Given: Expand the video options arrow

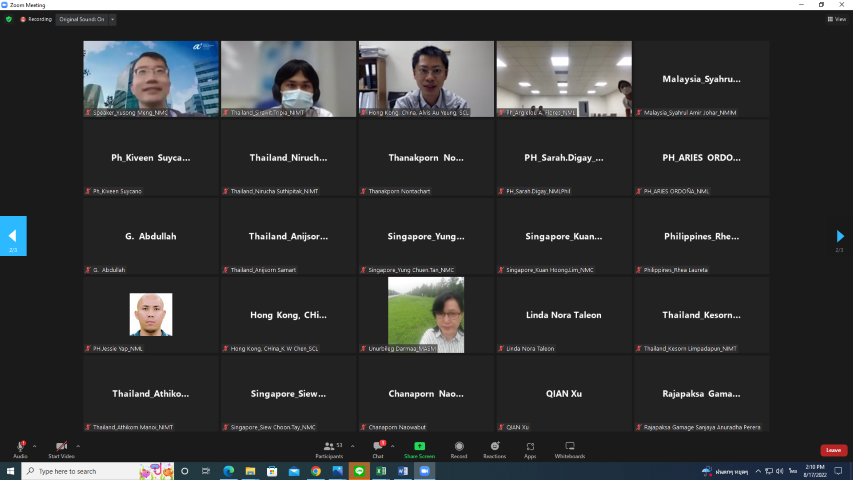Looking at the screenshot, I should coord(78,446).
